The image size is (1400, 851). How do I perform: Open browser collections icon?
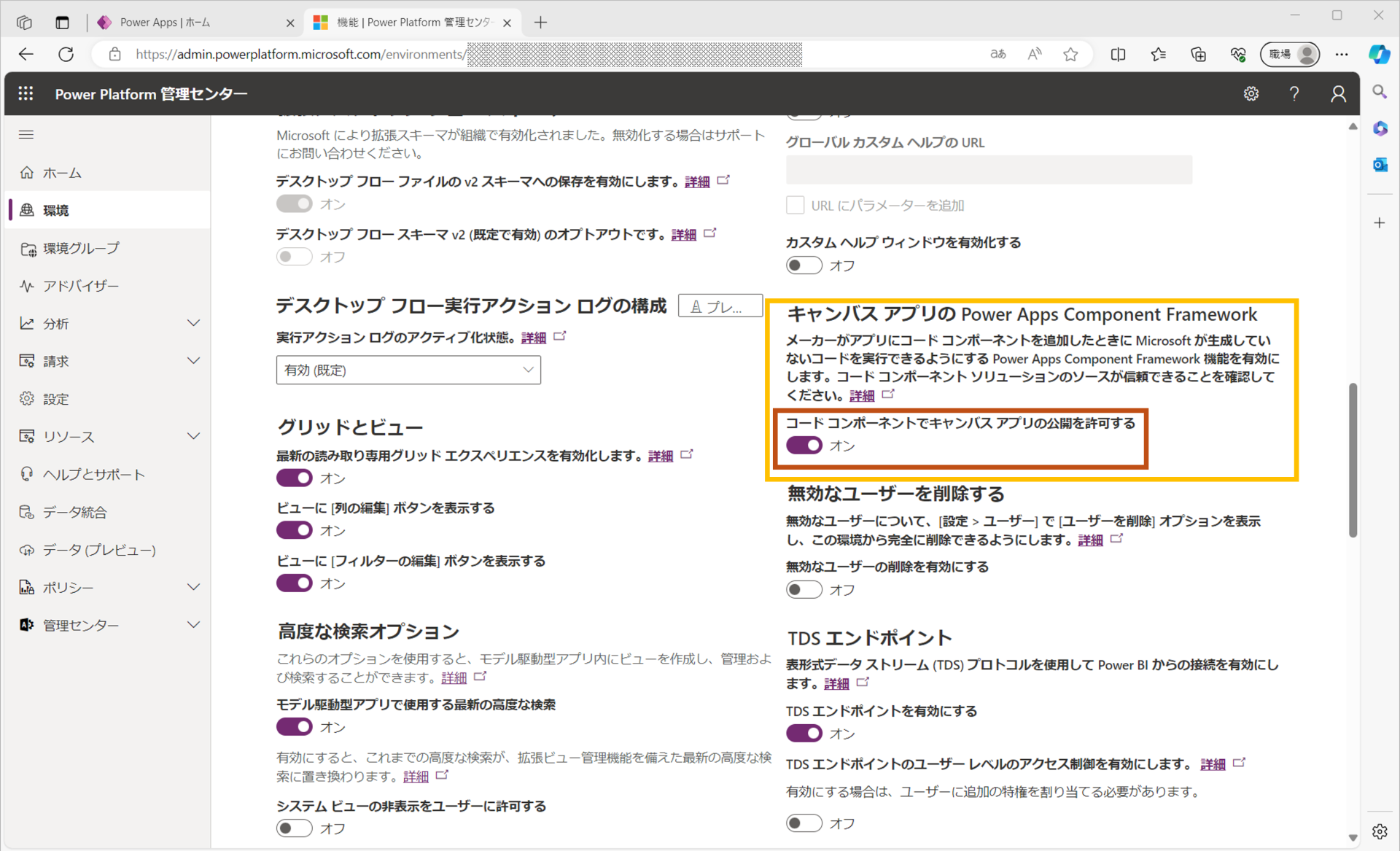pyautogui.click(x=1198, y=54)
